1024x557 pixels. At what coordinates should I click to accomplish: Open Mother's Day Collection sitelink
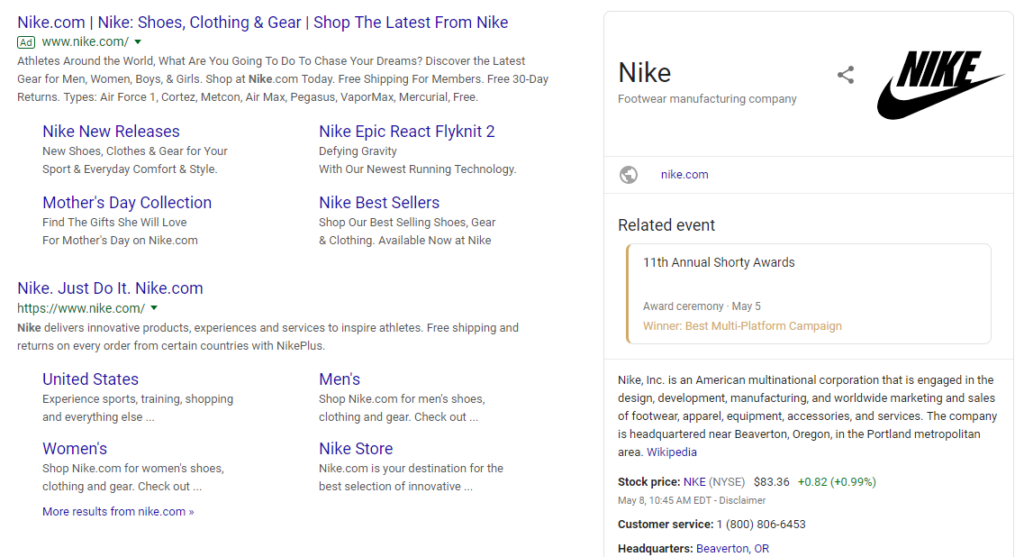(127, 202)
